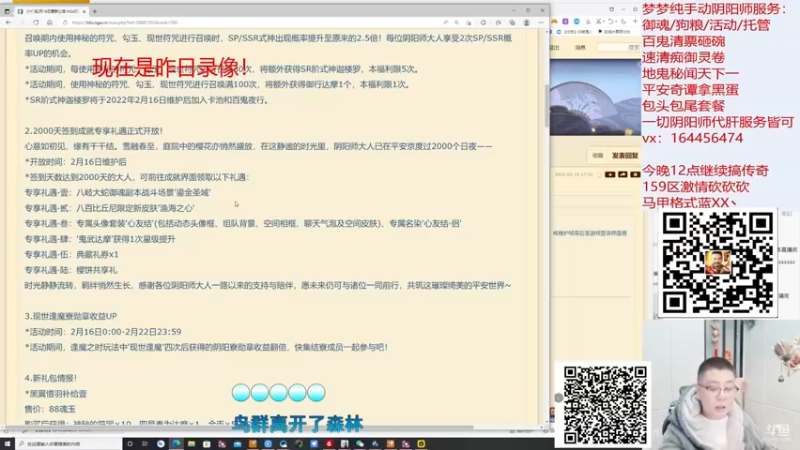Click the purple extension icon in rear browser
Image resolution: width=800 pixels, height=450 pixels.
coord(565,21)
